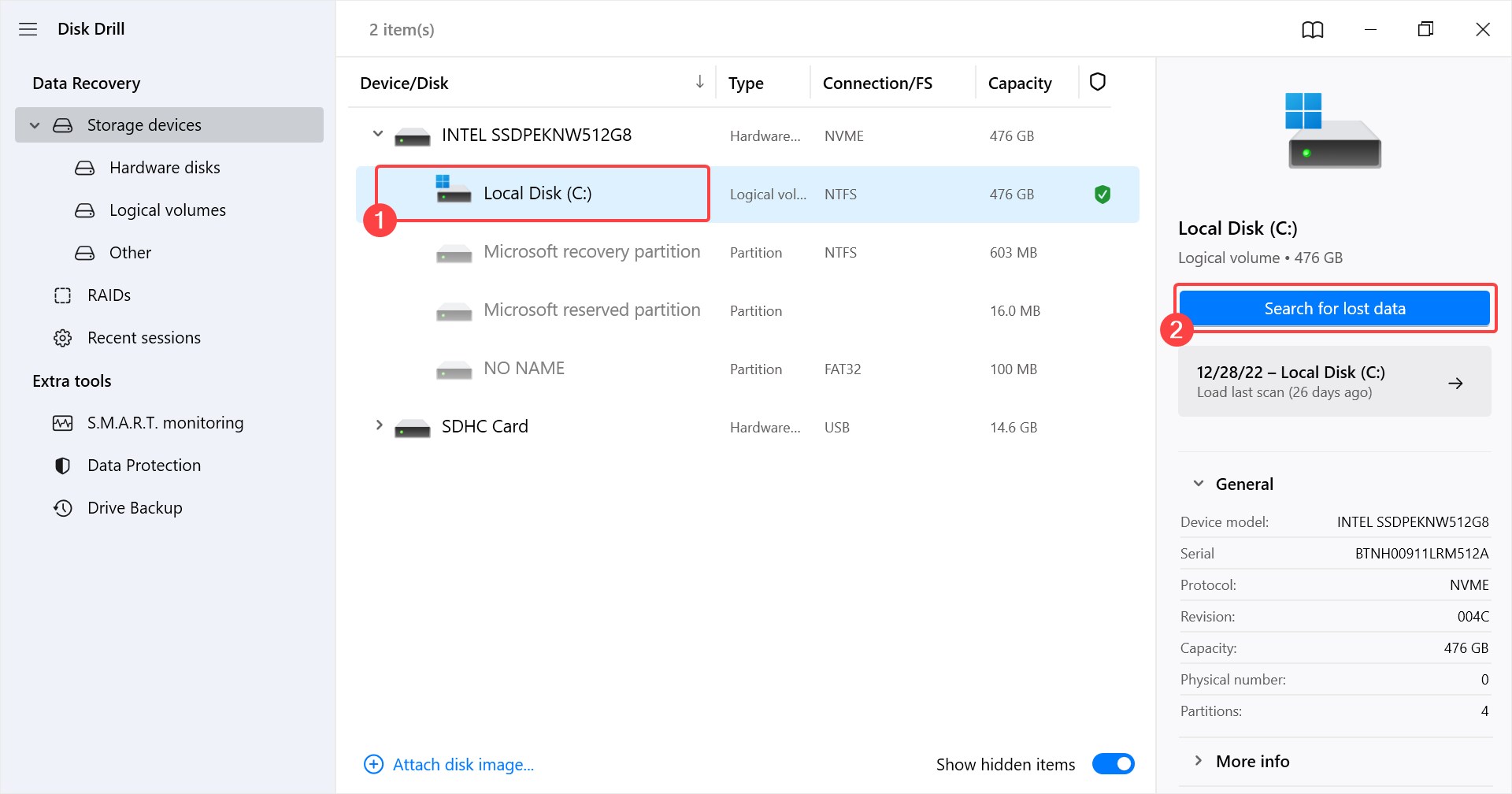Open the hamburger menu next to Disk Drill

[x=28, y=29]
